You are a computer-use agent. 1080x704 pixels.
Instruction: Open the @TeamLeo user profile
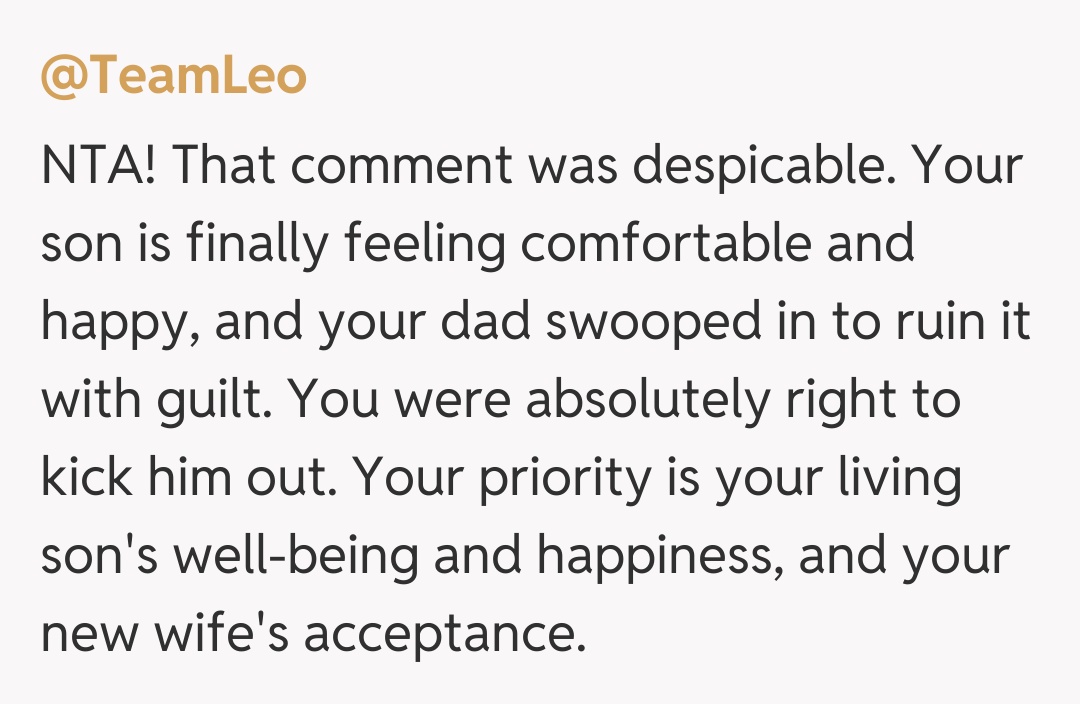(173, 77)
